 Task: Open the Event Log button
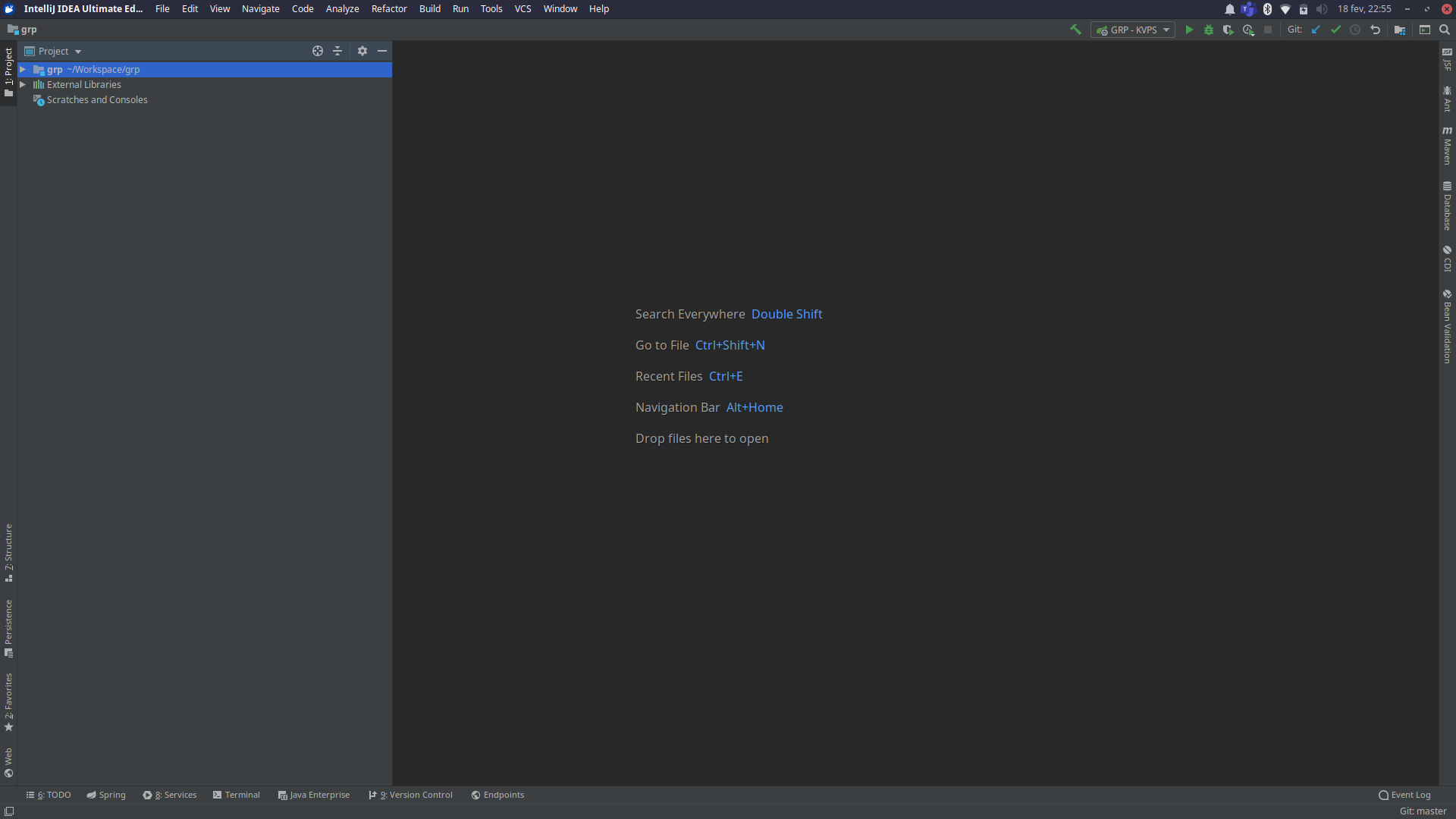1404,795
